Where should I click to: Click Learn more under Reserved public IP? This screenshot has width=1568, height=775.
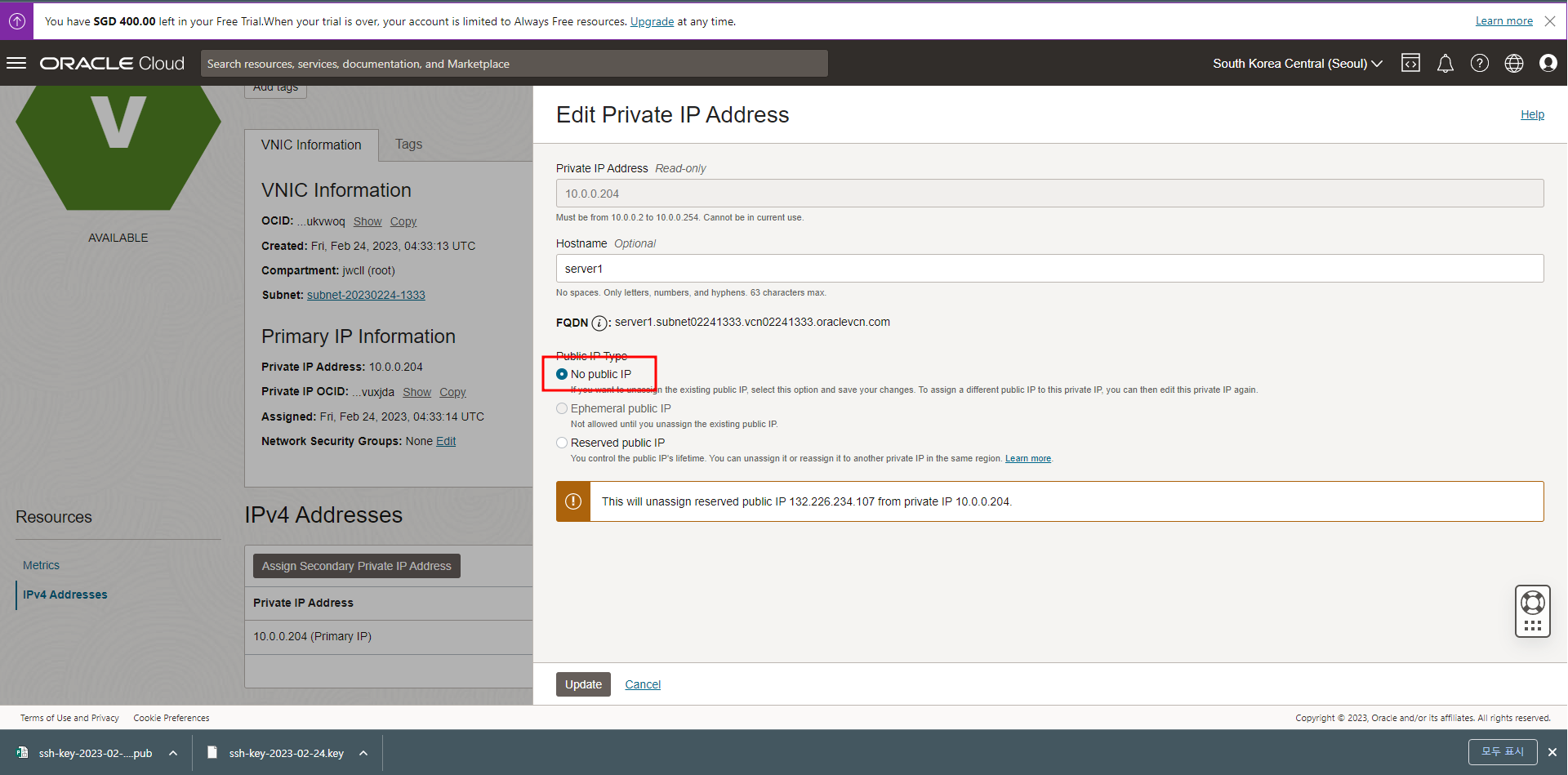1027,458
